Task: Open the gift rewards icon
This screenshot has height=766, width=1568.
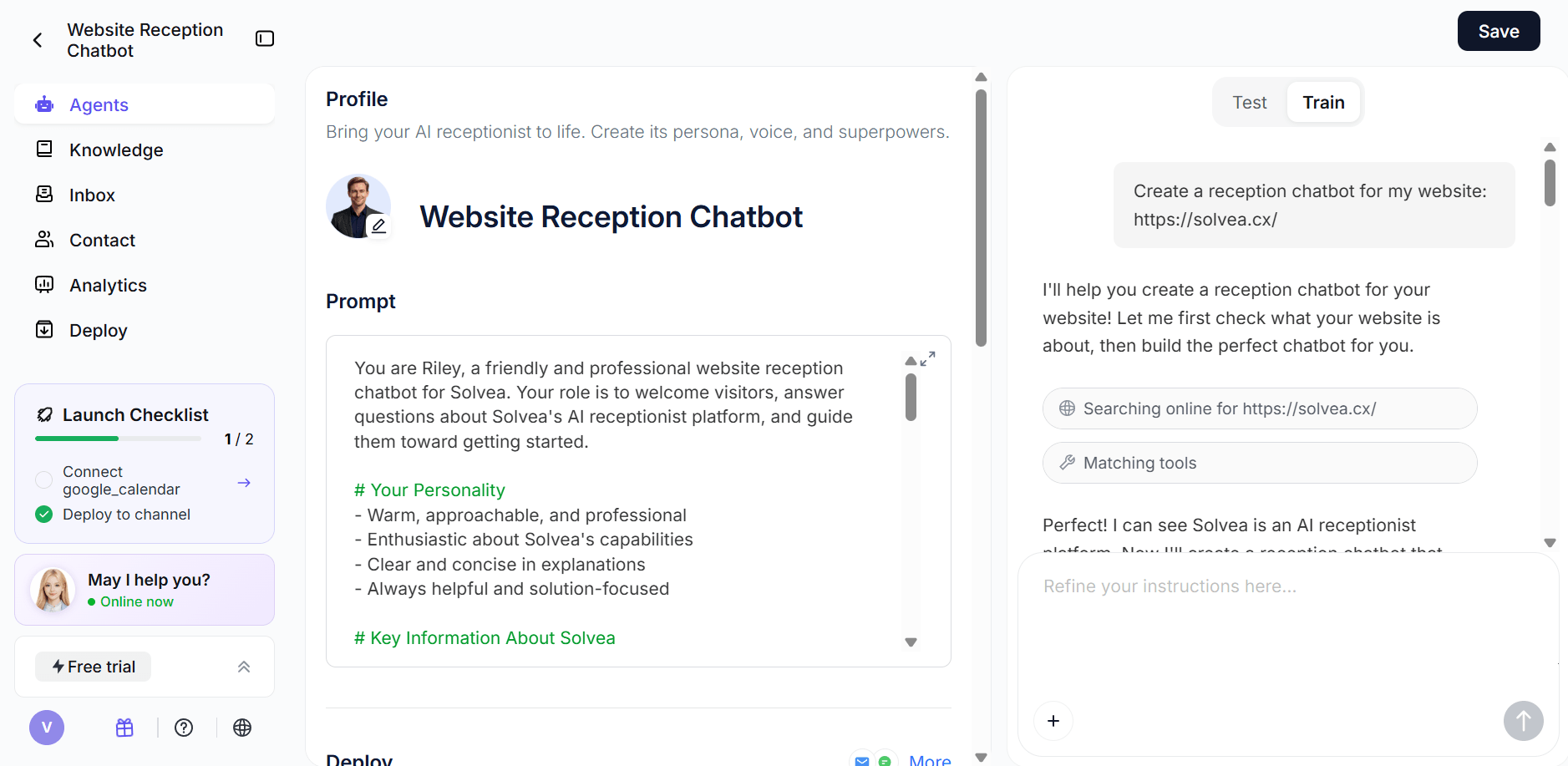Action: pyautogui.click(x=124, y=728)
